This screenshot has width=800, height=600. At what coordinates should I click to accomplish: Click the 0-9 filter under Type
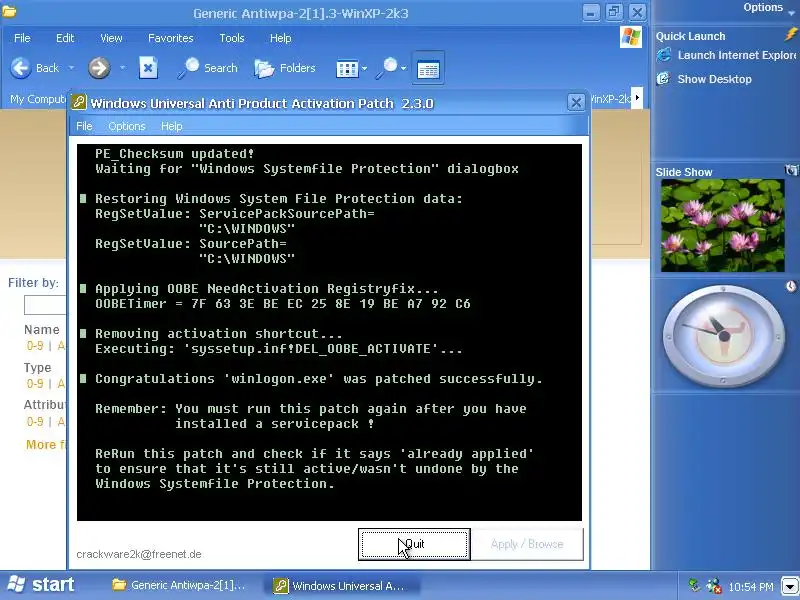35,384
